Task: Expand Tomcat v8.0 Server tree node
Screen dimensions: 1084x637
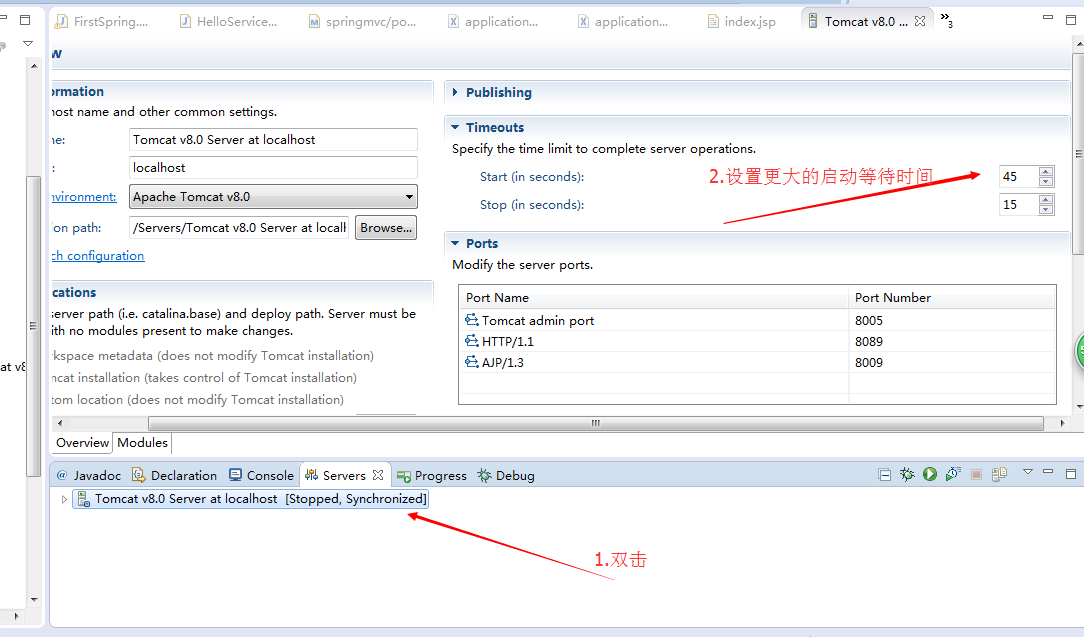Action: (64, 499)
